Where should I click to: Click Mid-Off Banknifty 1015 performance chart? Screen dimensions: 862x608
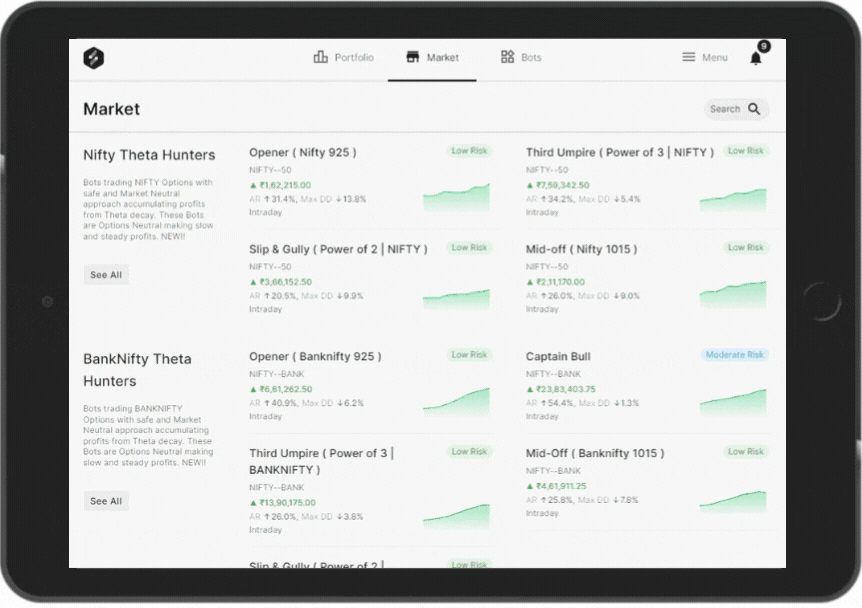pos(733,501)
